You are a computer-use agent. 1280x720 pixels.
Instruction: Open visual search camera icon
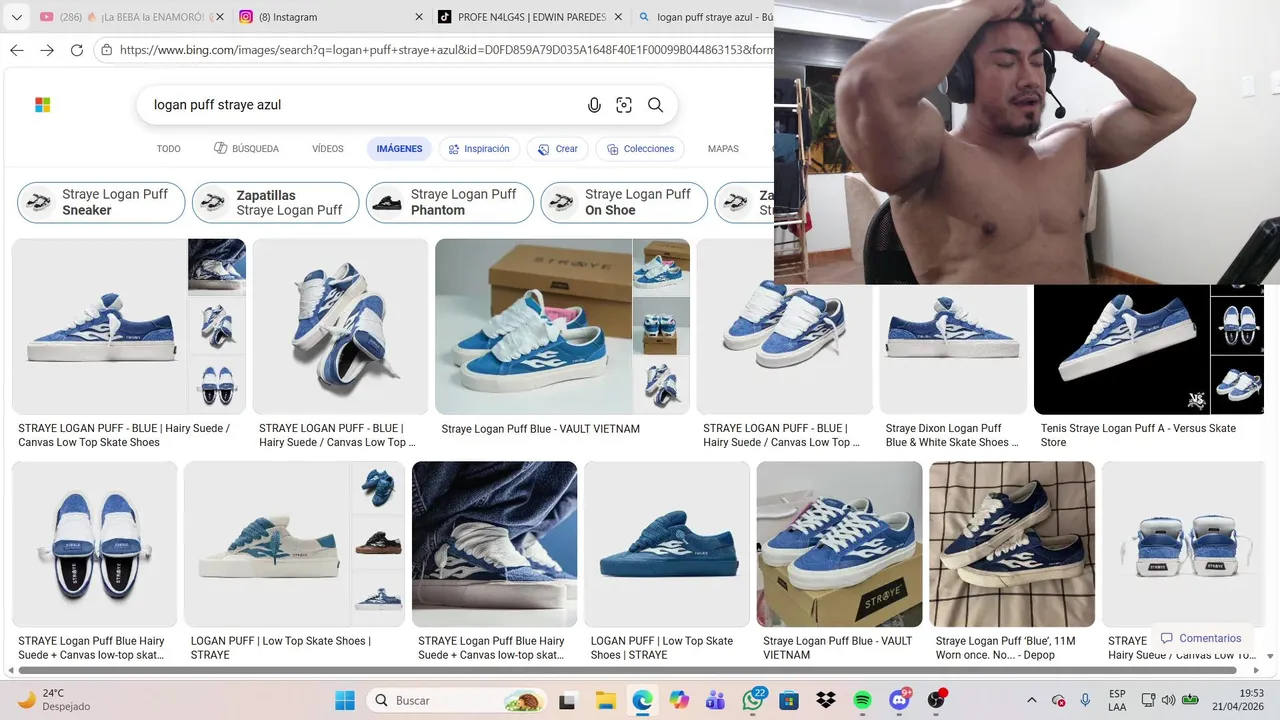point(624,105)
